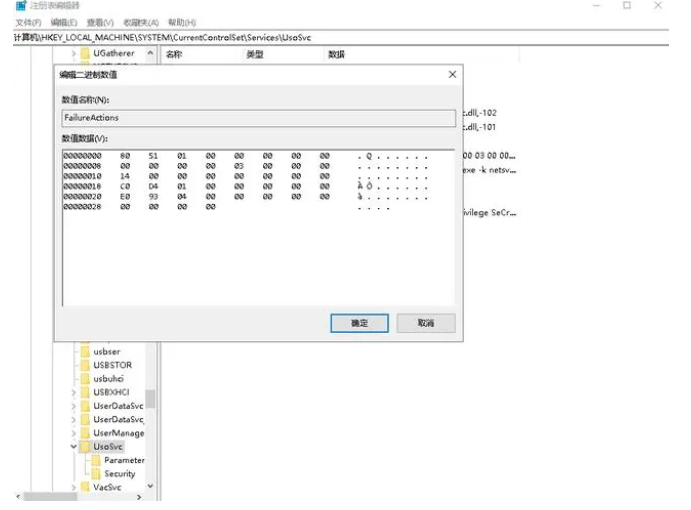This screenshot has width=691, height=510.
Task: Click the VacSvc folder icon
Action: click(85, 487)
